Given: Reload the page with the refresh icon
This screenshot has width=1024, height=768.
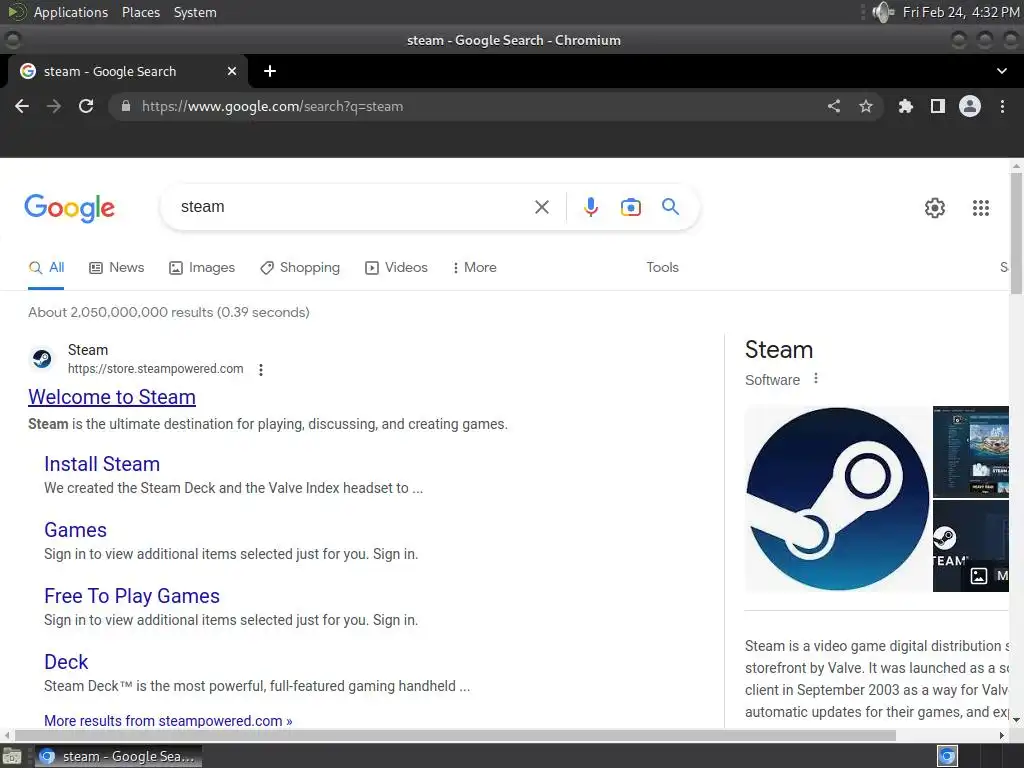Looking at the screenshot, I should (86, 106).
